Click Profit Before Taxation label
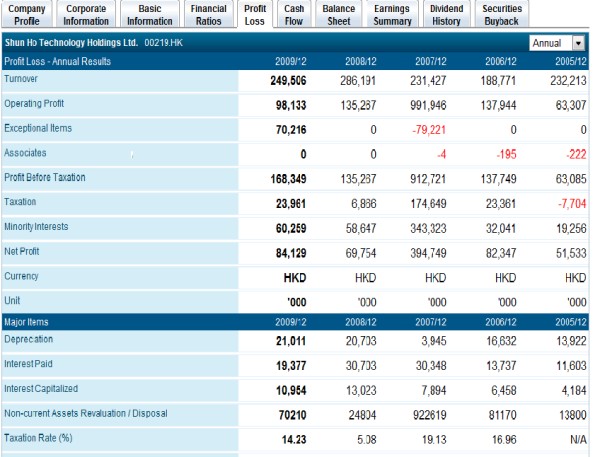Screen dimensions: 600x457 coord(44,178)
